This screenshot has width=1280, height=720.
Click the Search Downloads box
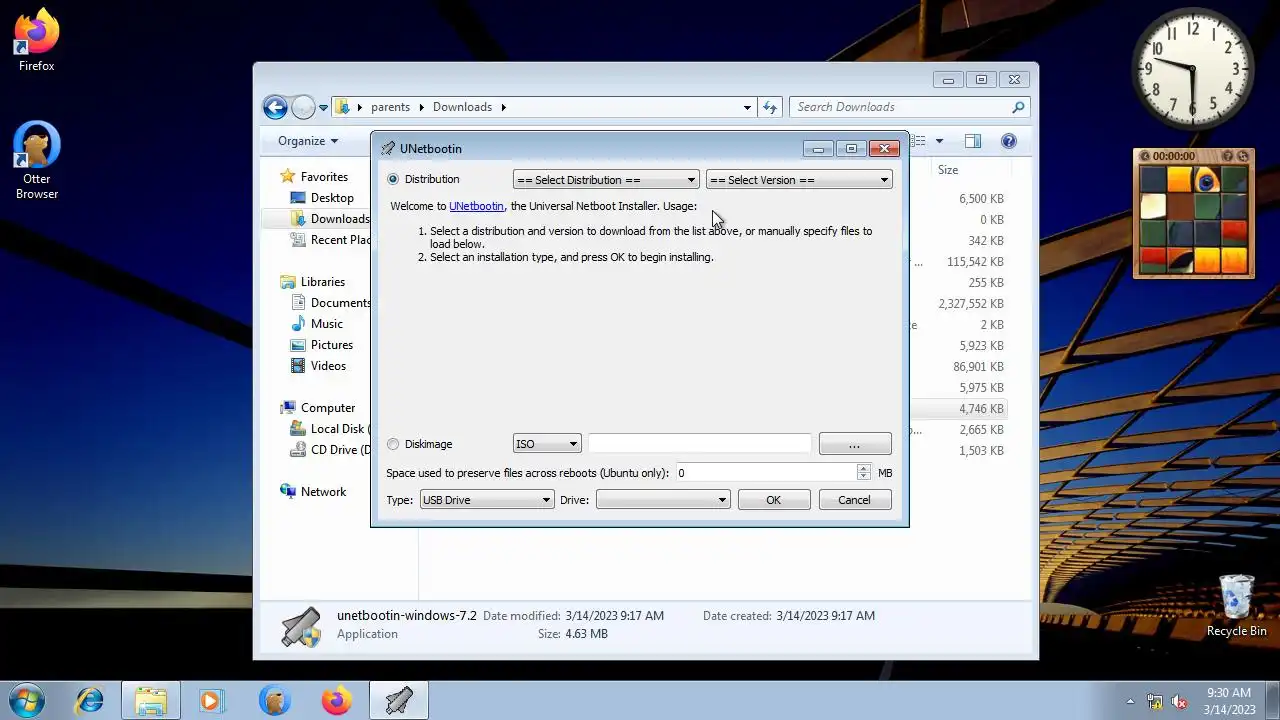900,107
